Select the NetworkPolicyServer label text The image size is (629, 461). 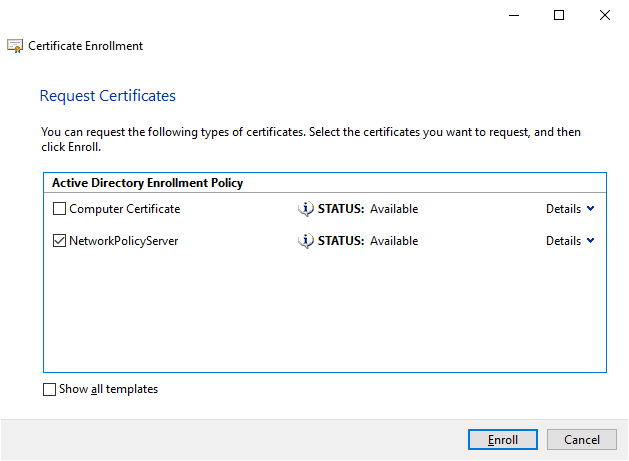pos(124,241)
